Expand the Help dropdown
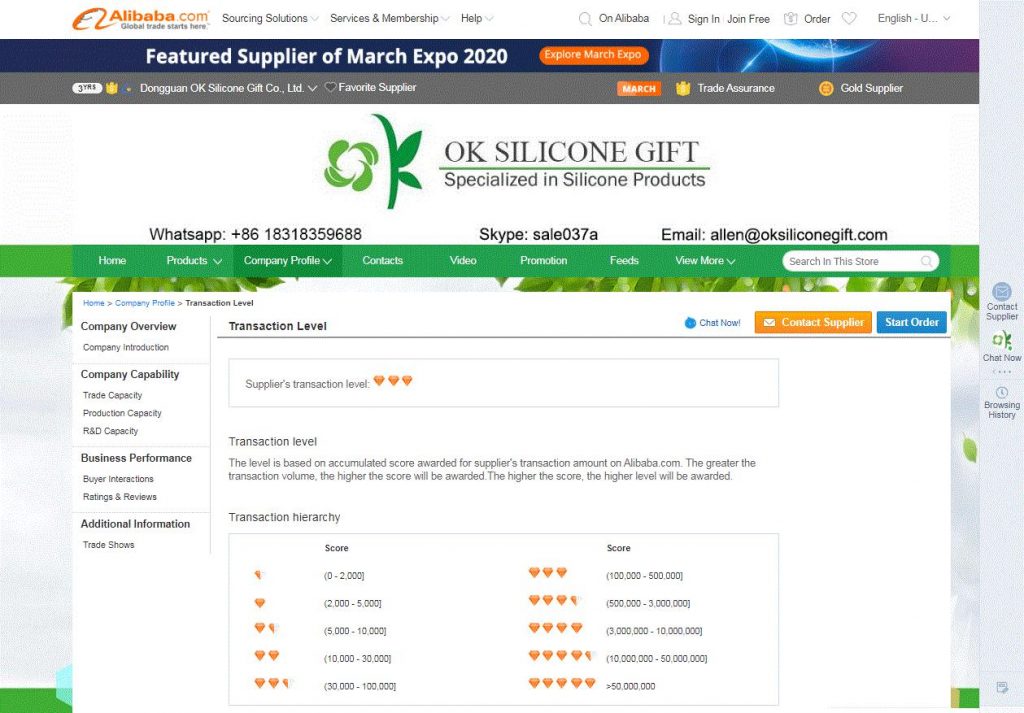The height and width of the screenshot is (713, 1024). click(x=477, y=18)
